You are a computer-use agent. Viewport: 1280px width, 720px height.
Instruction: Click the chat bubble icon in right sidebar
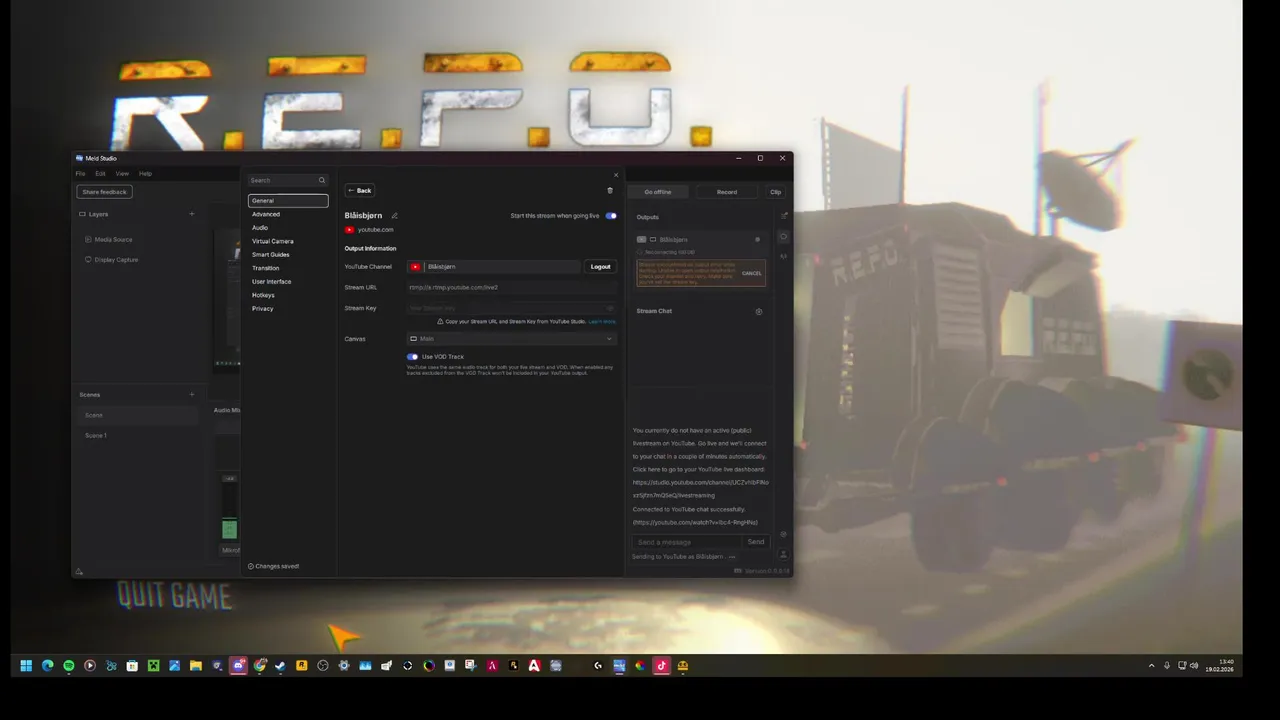pos(784,237)
